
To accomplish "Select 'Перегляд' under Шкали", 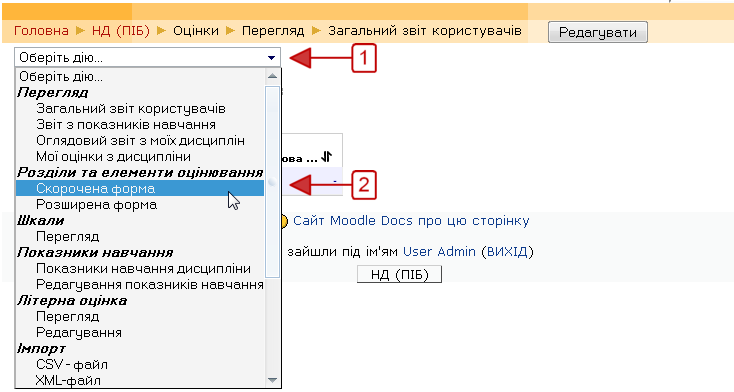I will (140, 237).
